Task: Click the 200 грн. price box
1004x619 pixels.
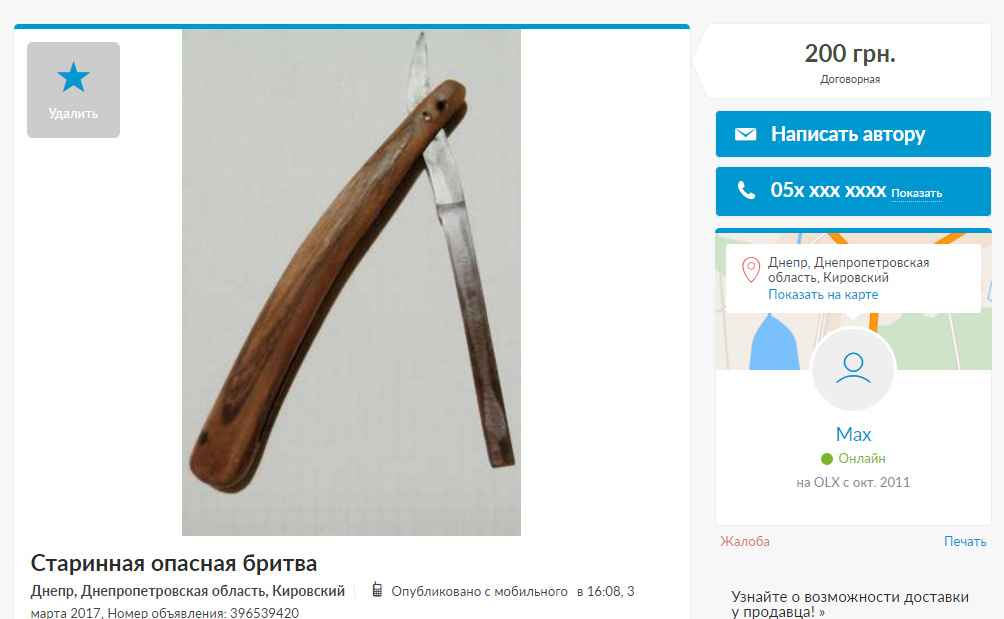Action: click(x=848, y=61)
